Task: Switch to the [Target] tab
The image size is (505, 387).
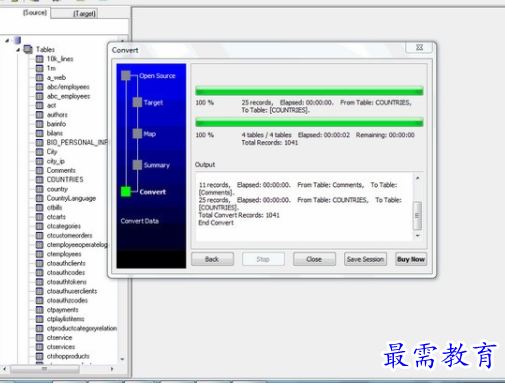Action: pyautogui.click(x=84, y=14)
